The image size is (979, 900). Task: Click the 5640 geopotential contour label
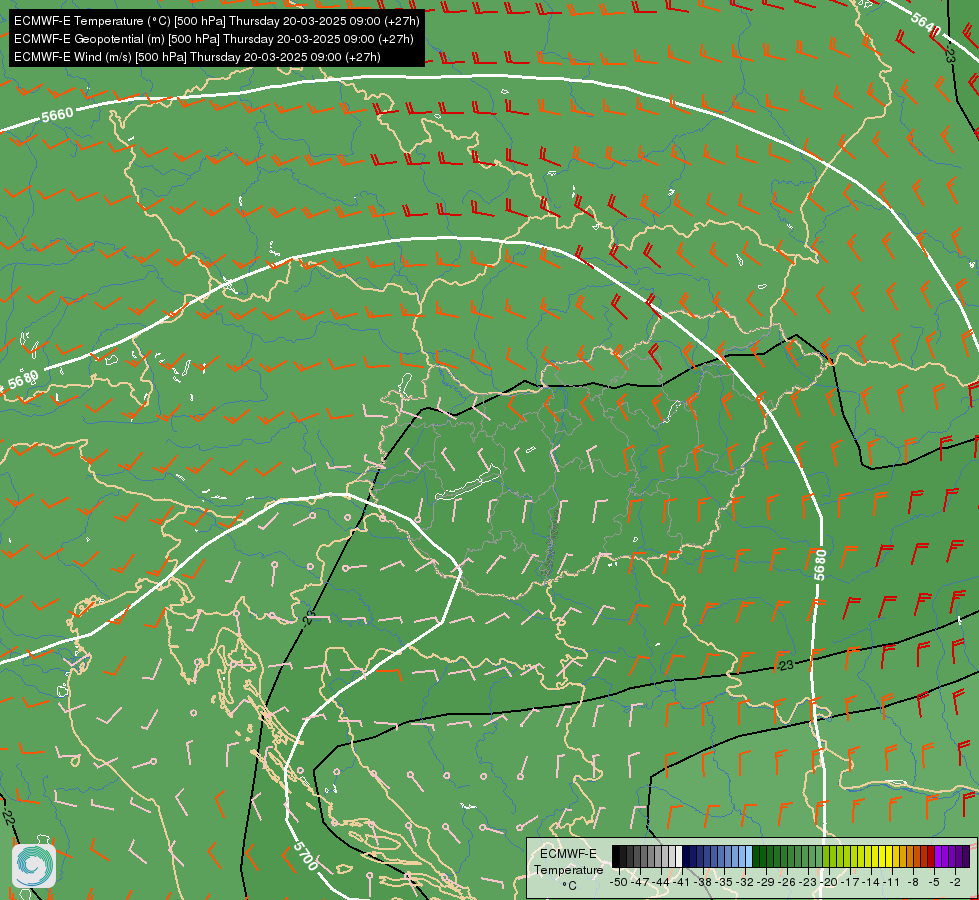(x=925, y=24)
